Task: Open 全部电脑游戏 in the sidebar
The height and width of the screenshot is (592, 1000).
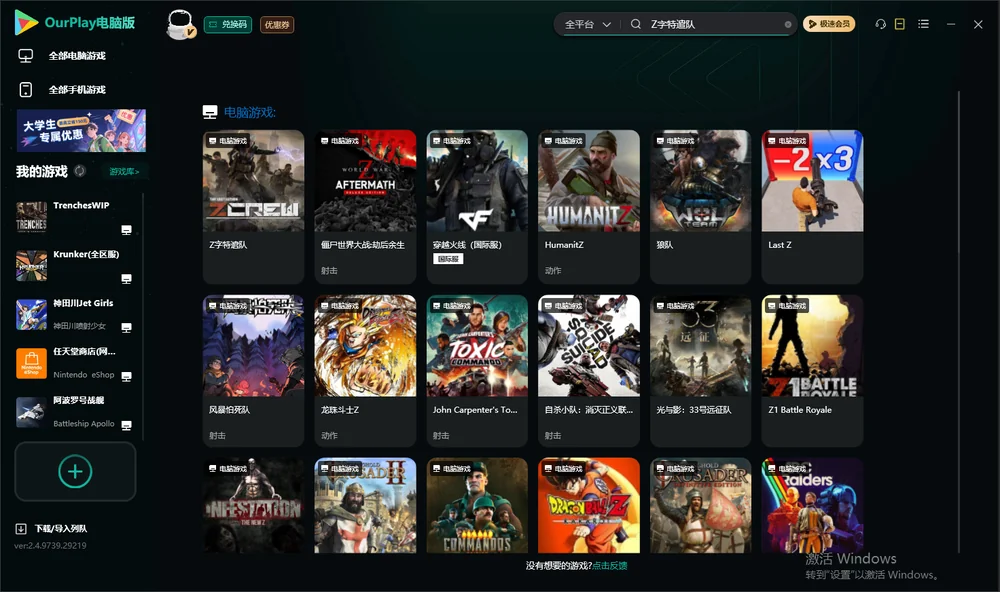Action: pos(77,56)
